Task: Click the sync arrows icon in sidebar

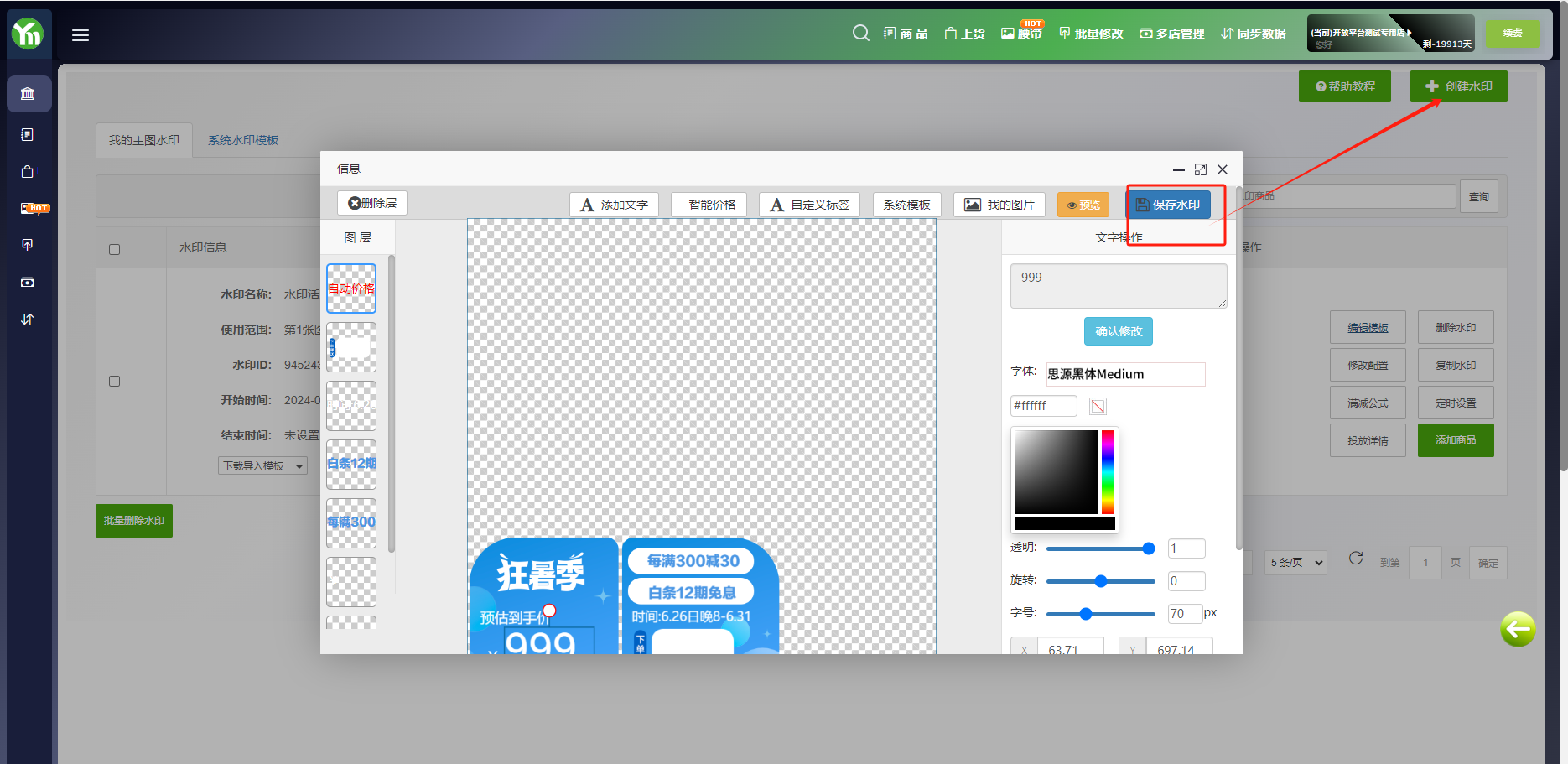Action: [28, 319]
